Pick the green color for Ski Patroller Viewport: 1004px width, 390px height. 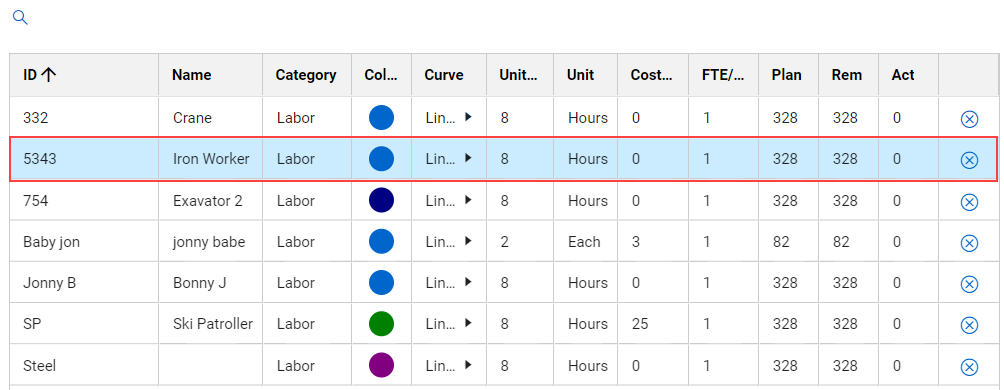381,324
